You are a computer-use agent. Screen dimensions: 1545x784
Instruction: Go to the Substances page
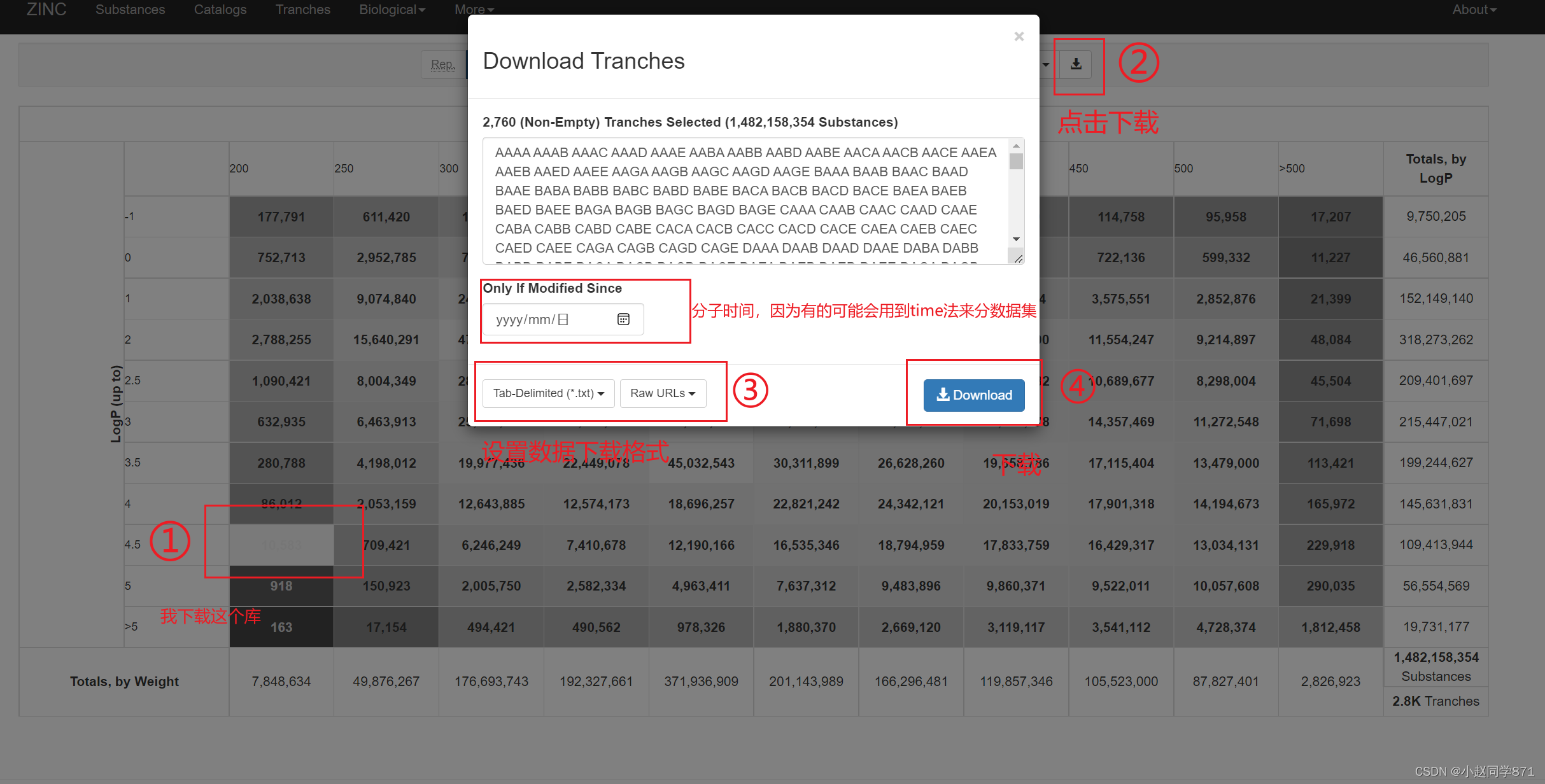click(x=130, y=10)
